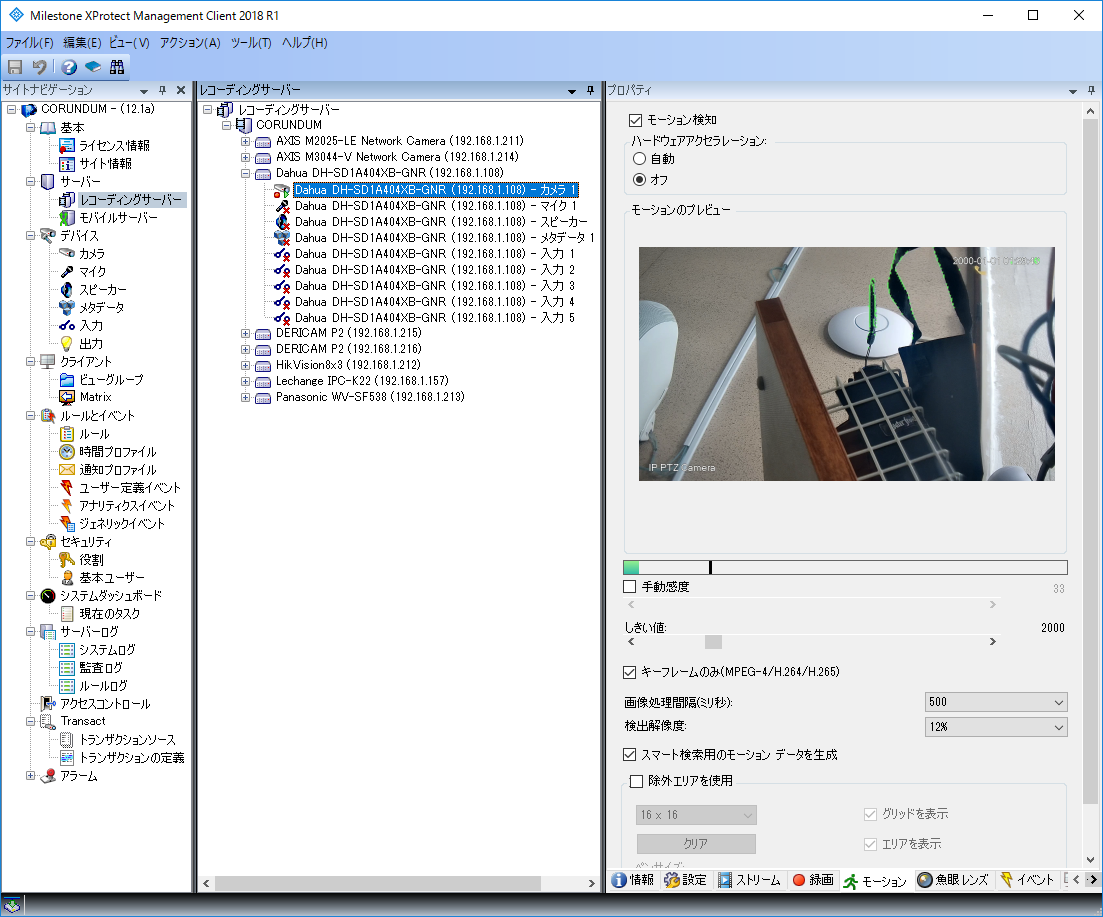
Task: Switch to 魚眼レンズ tab
Action: point(953,880)
